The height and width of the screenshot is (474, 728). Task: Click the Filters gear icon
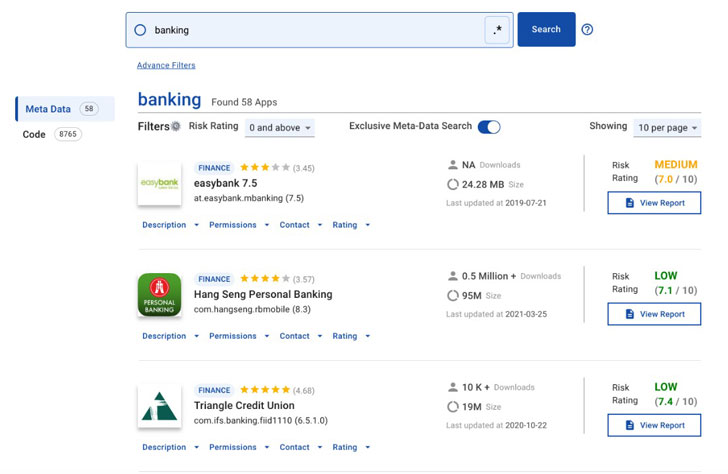176,127
